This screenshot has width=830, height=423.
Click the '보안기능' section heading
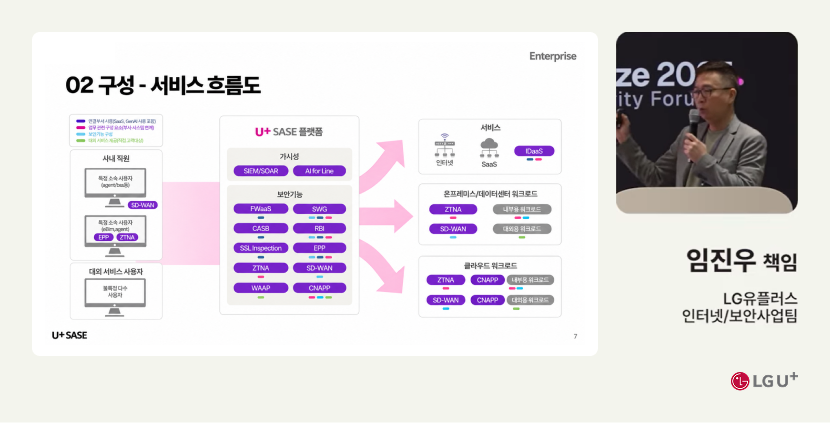[x=290, y=194]
